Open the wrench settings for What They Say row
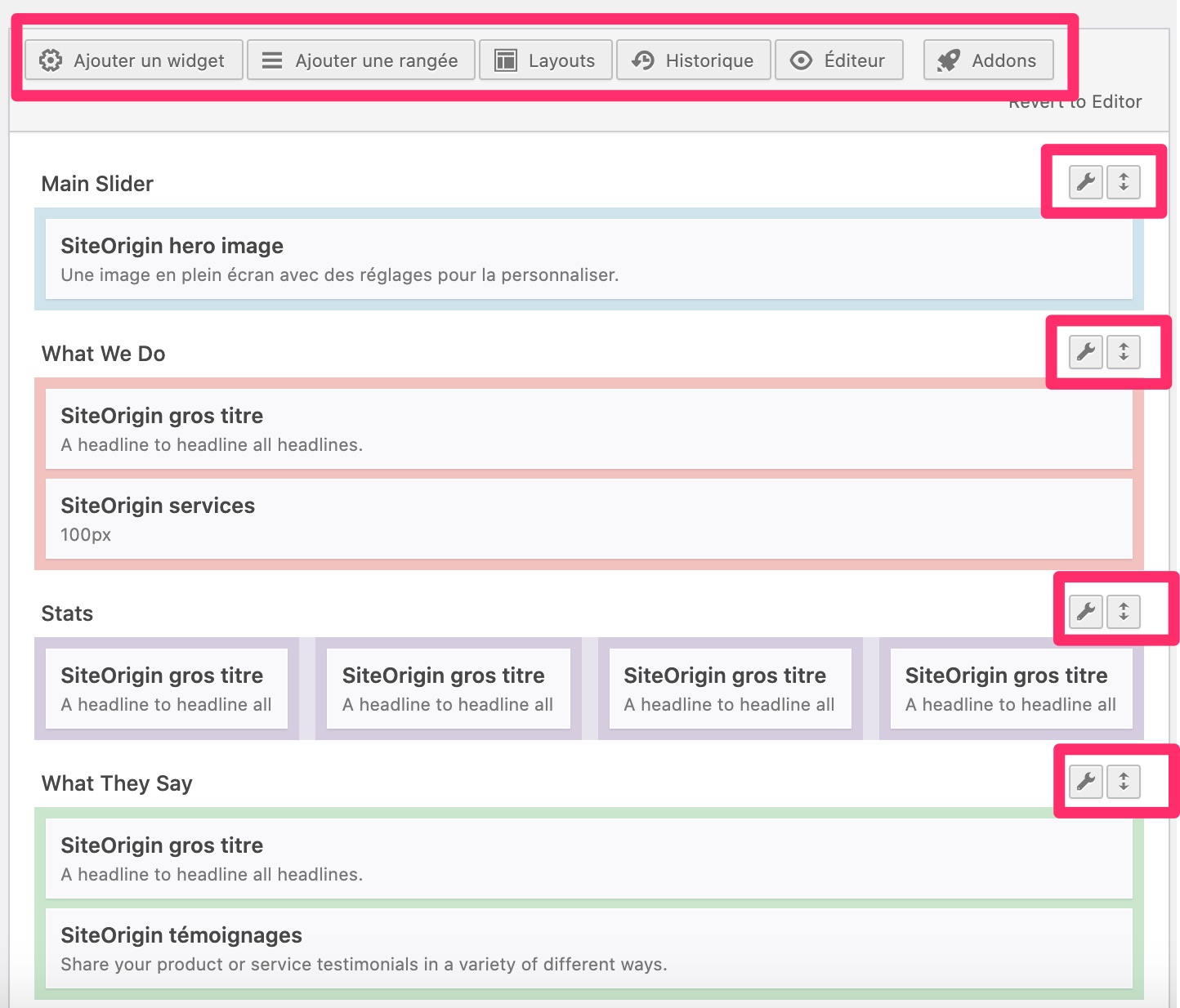Image resolution: width=1180 pixels, height=1008 pixels. [x=1085, y=782]
